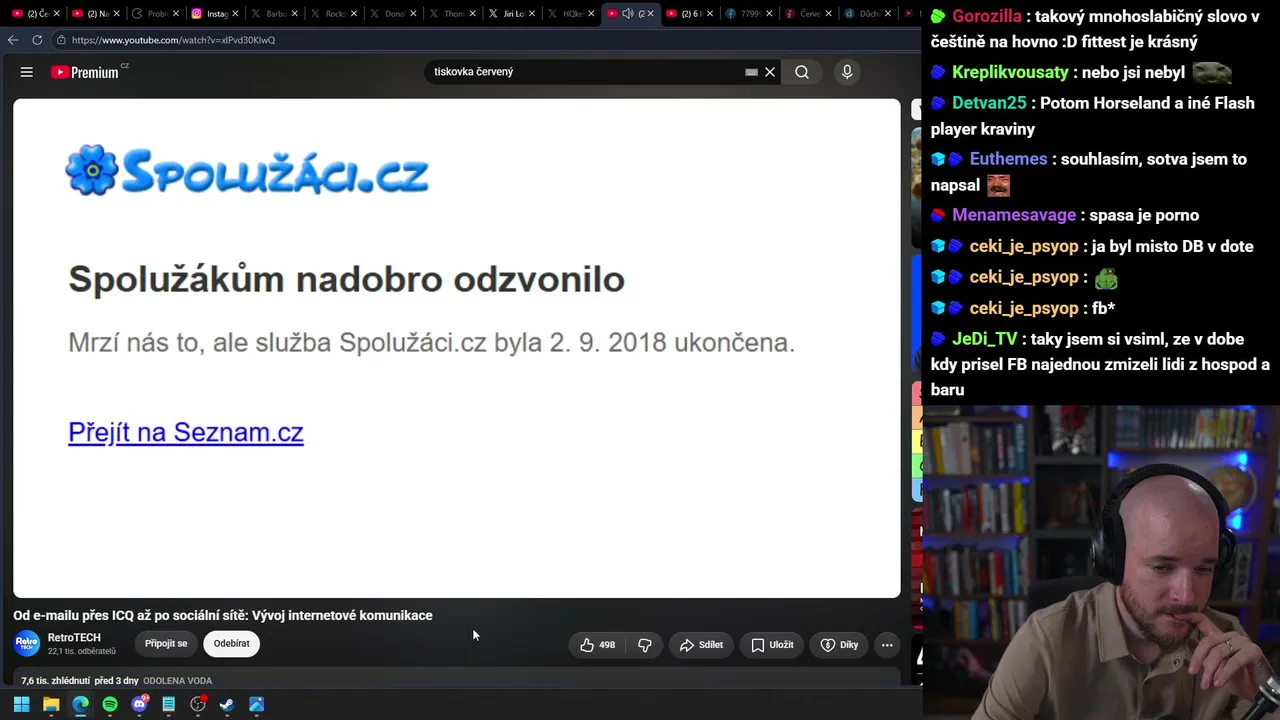Clear the search text with the X icon

pyautogui.click(x=770, y=72)
